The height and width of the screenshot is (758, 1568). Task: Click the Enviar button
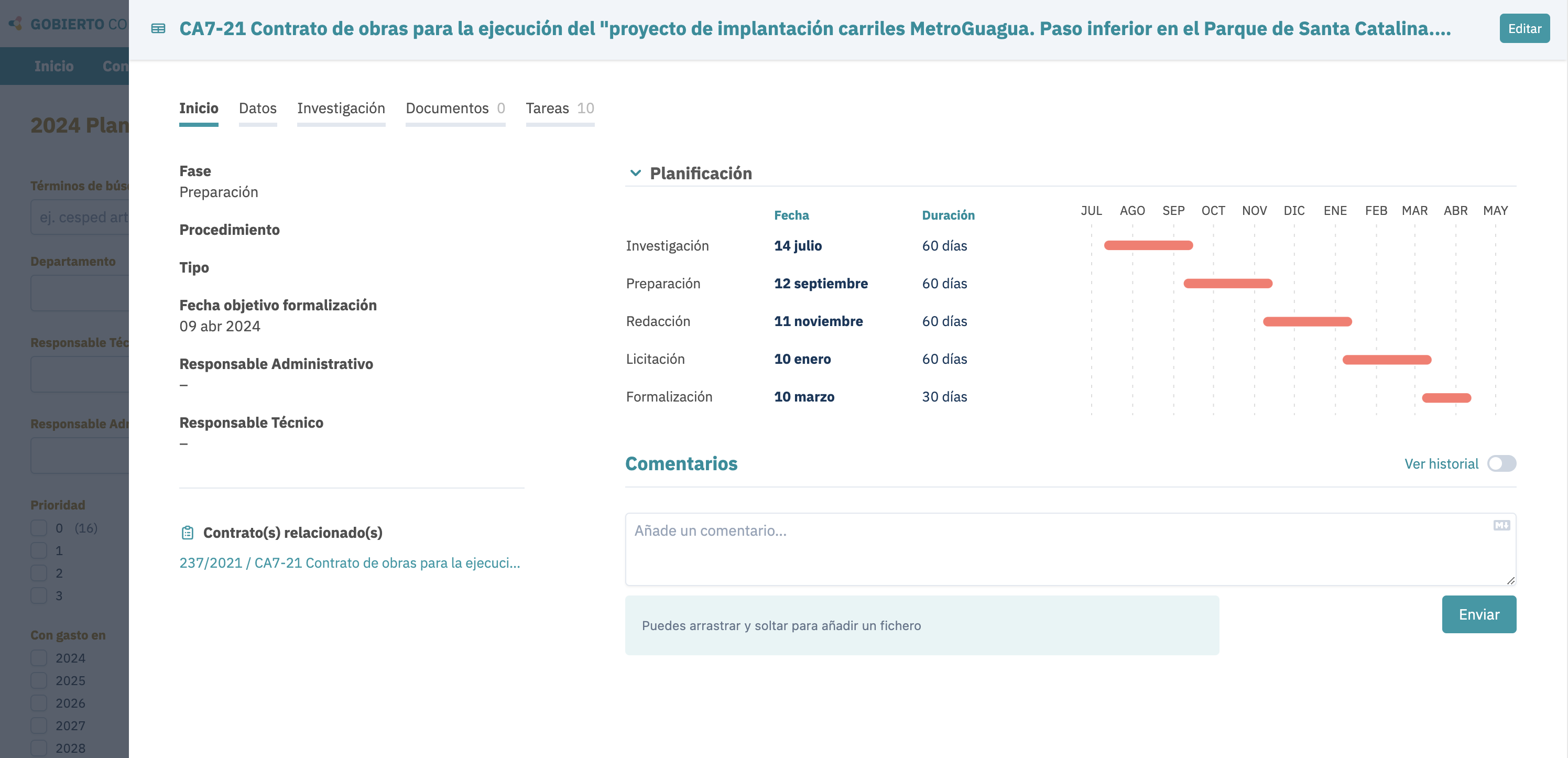(x=1478, y=614)
